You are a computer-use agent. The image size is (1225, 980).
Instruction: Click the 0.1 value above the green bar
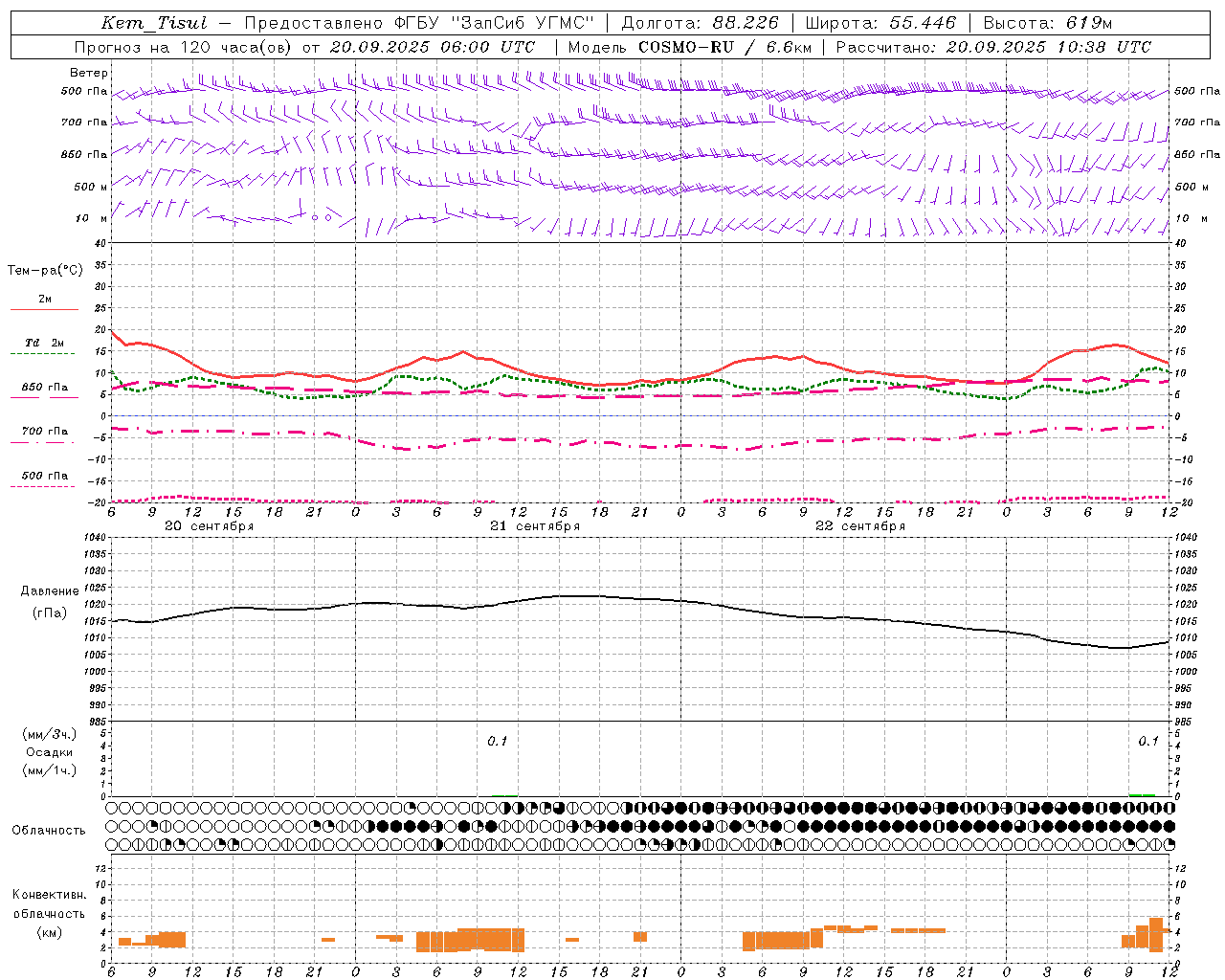click(1147, 741)
